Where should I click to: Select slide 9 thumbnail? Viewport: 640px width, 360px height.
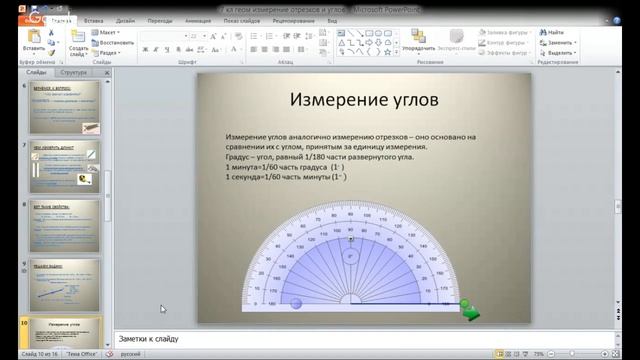click(64, 285)
